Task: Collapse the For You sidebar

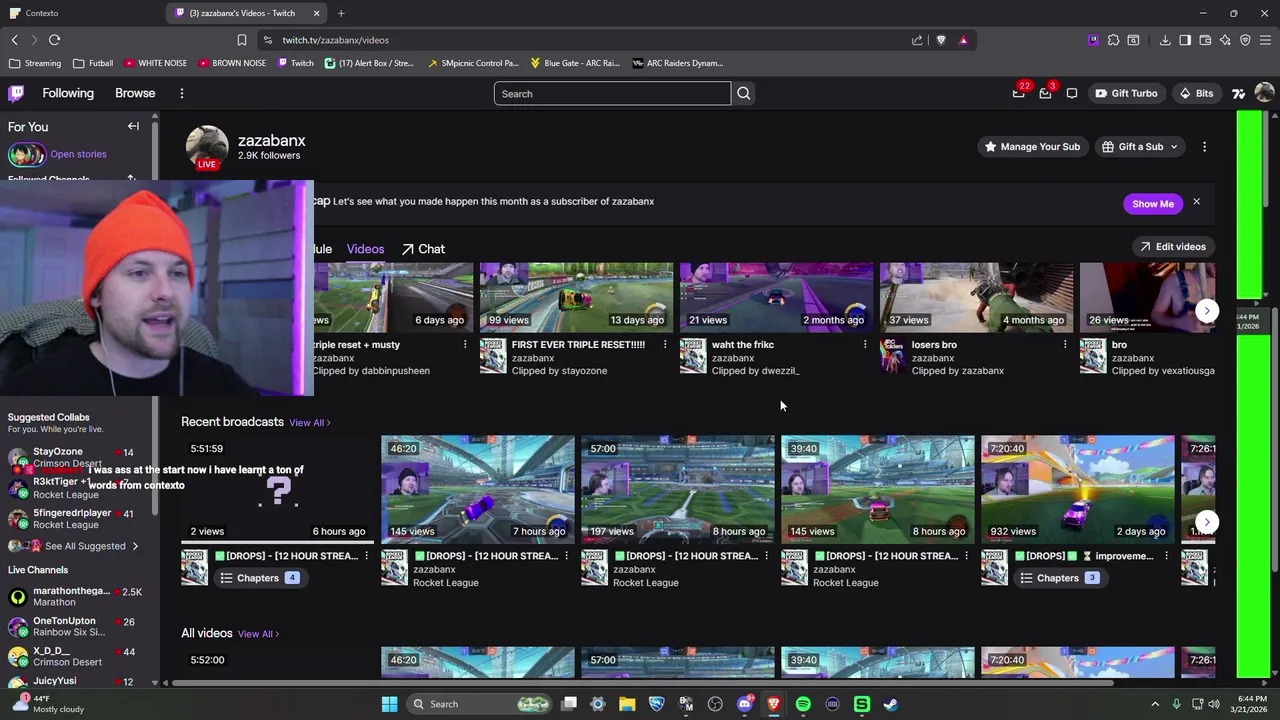Action: point(133,126)
